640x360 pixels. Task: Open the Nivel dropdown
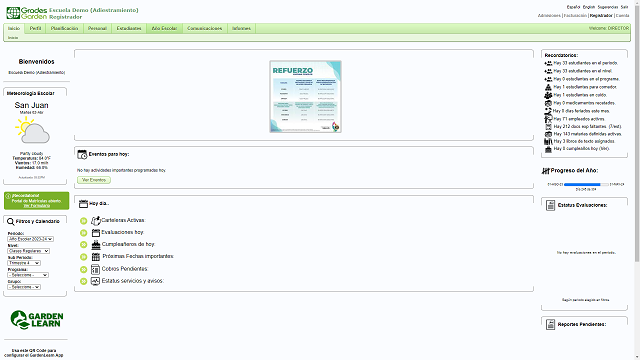(x=28, y=251)
